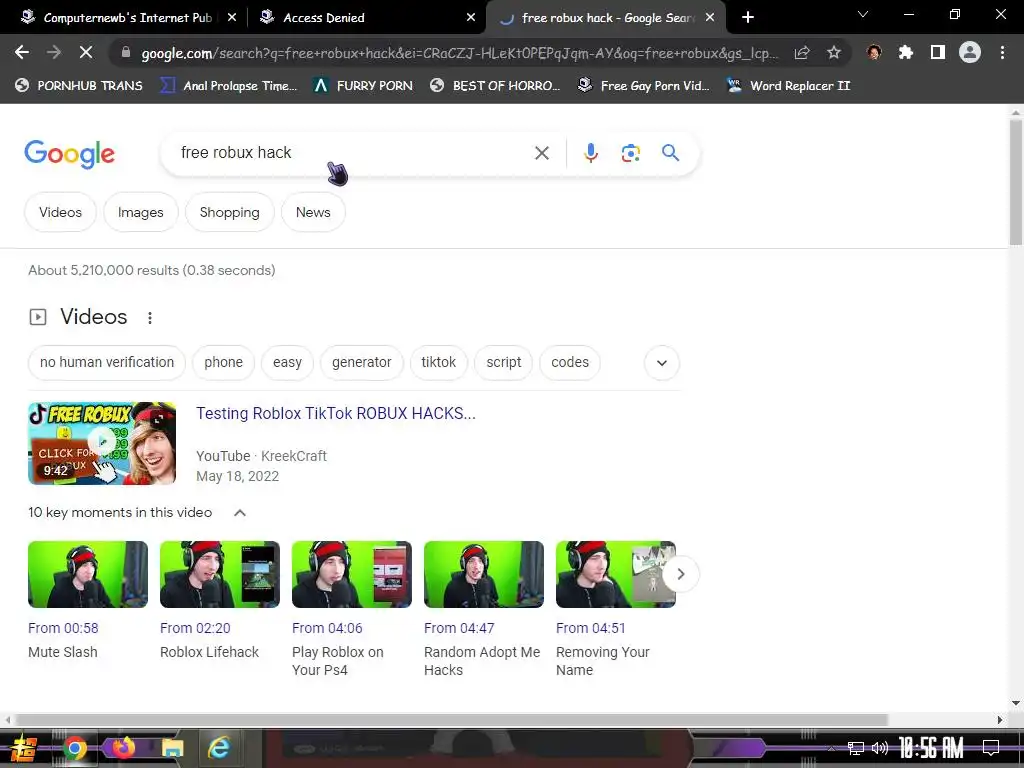The image size is (1024, 768).
Task: Filter results by Images
Action: pos(140,212)
